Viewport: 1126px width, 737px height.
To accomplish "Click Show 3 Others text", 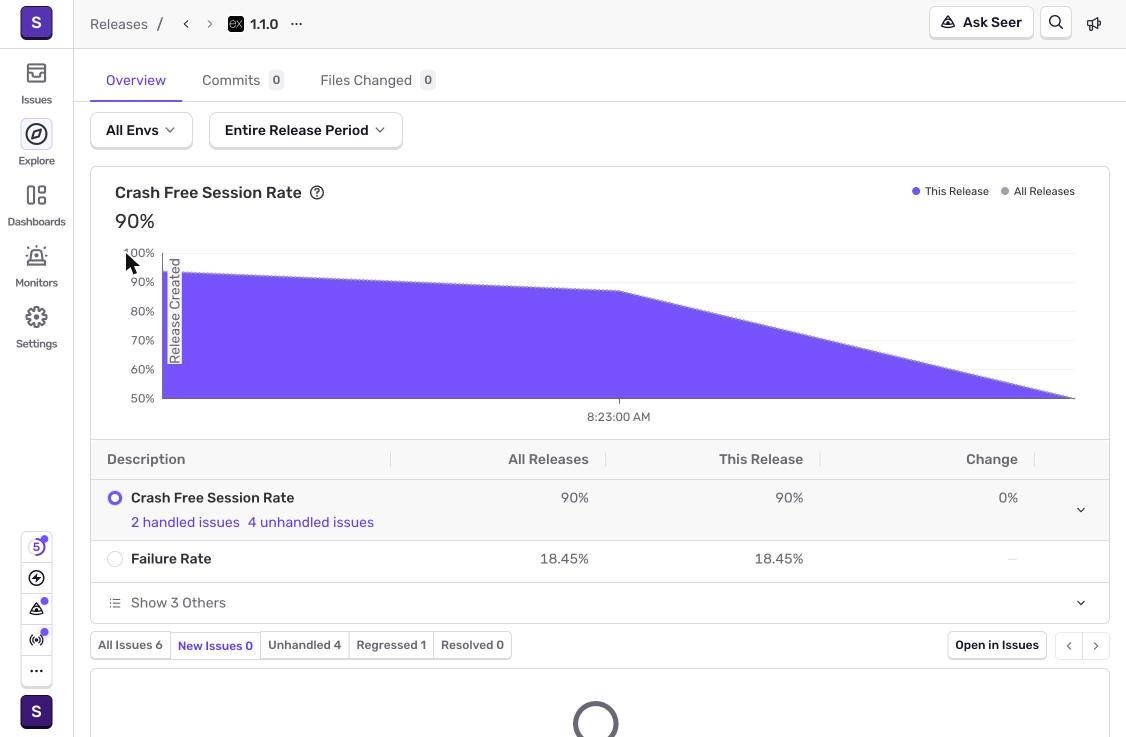I will coord(178,603).
